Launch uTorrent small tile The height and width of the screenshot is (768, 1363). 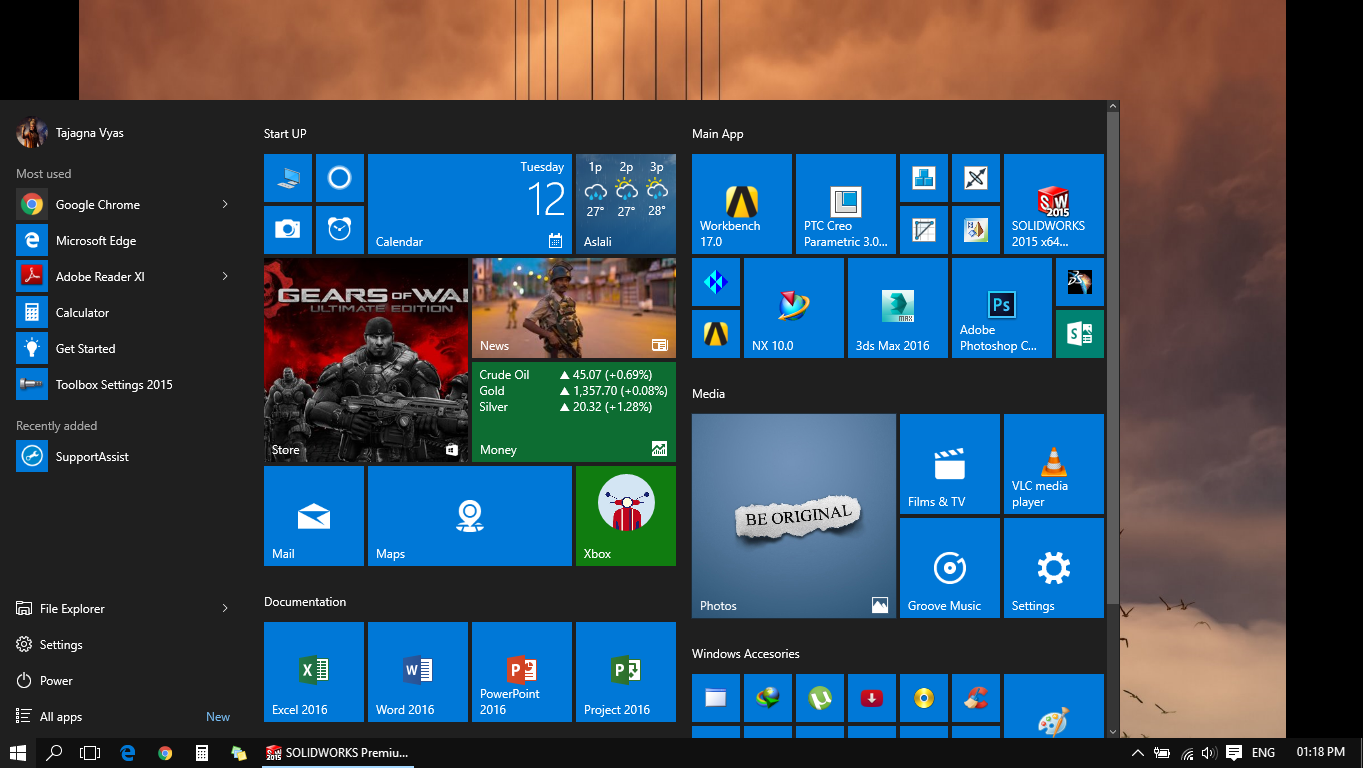coord(820,698)
